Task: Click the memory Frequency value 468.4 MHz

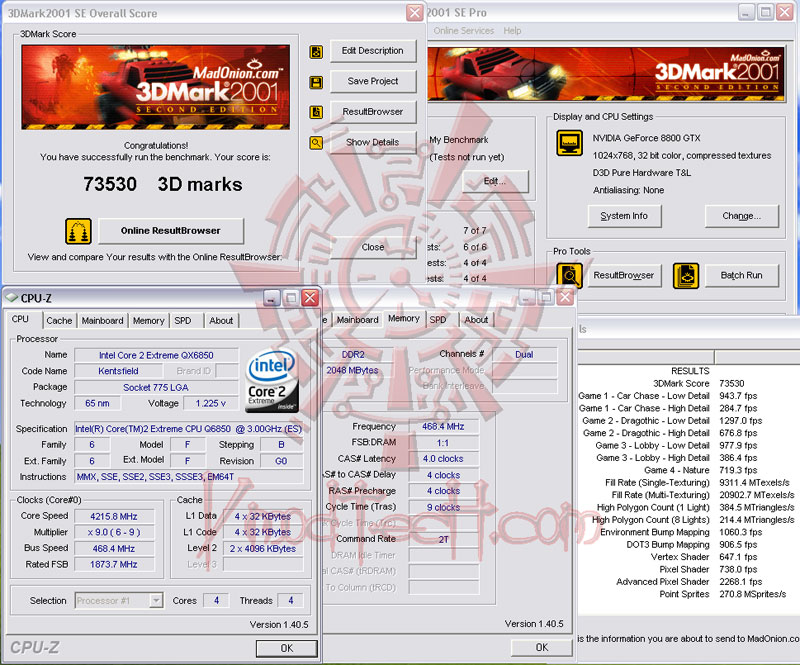Action: pyautogui.click(x=443, y=427)
